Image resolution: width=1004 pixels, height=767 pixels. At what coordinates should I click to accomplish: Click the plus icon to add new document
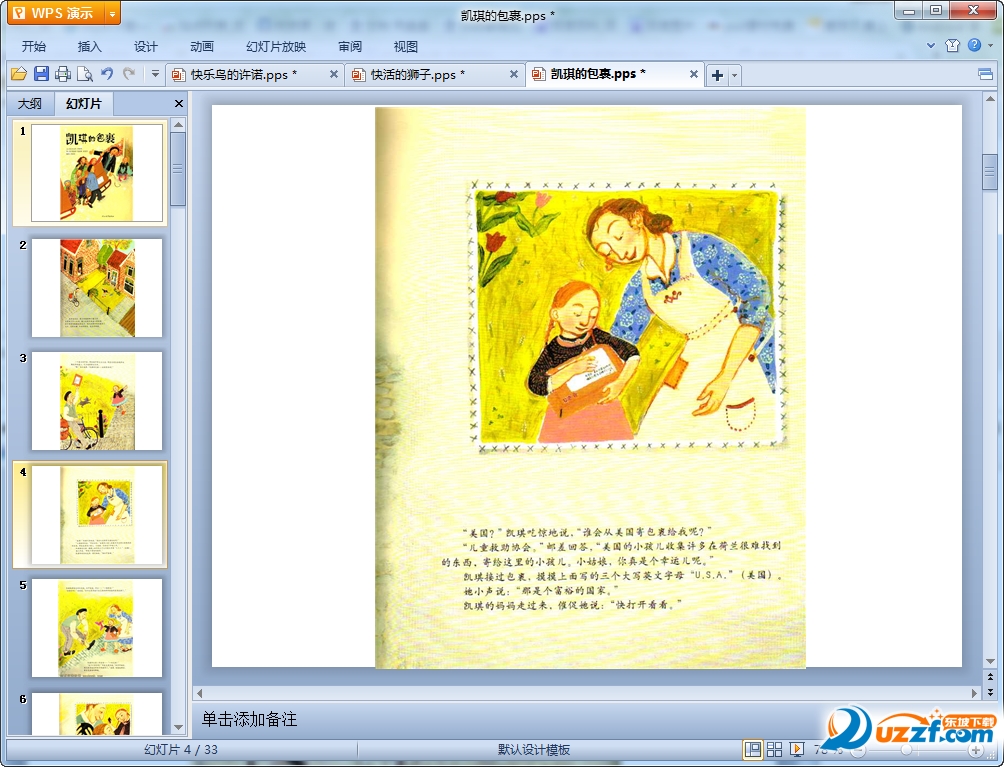point(717,75)
